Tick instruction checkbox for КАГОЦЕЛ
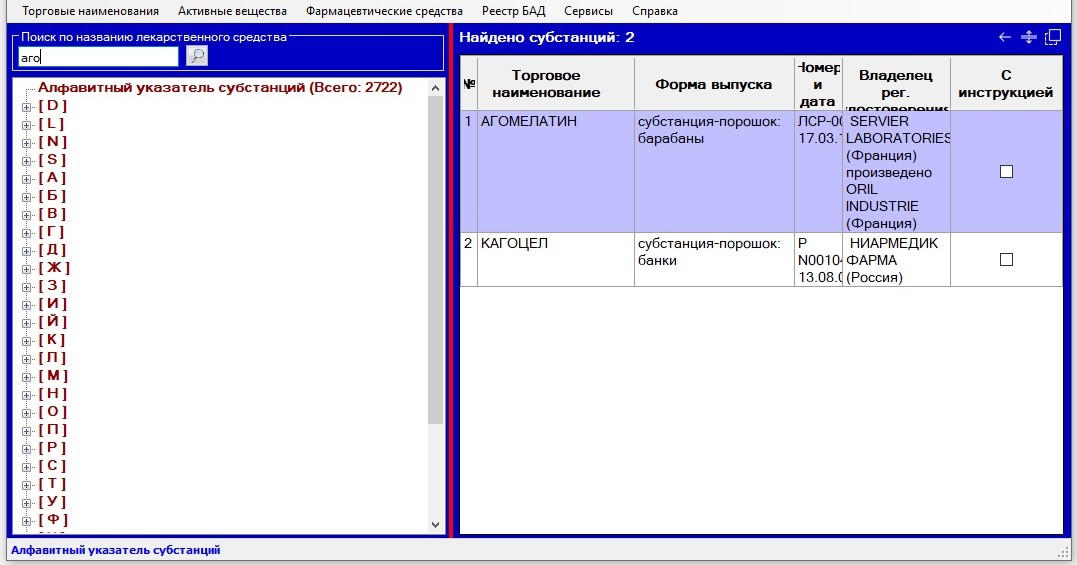The width and height of the screenshot is (1077, 565). (x=1006, y=260)
